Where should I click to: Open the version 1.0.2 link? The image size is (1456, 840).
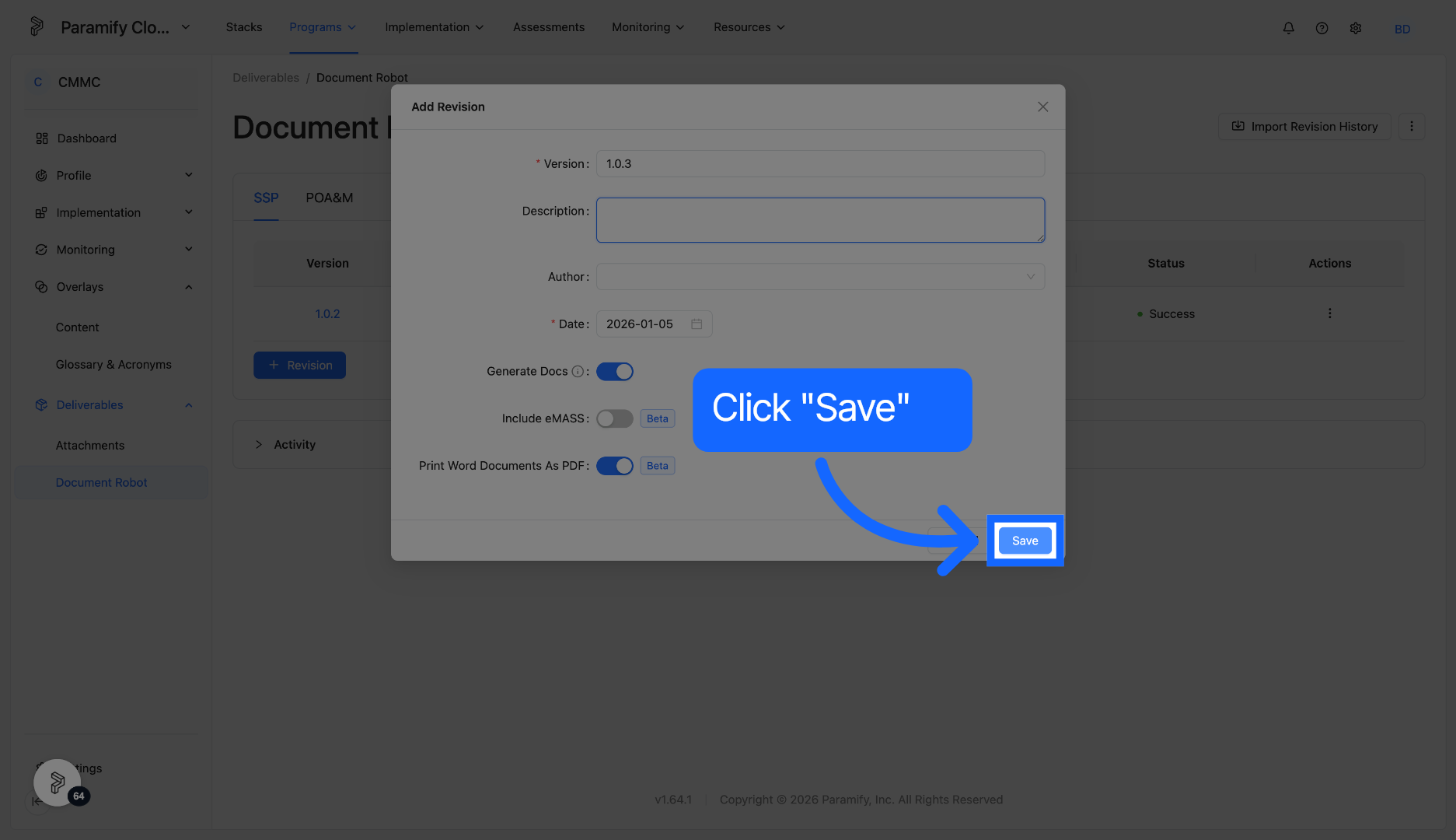point(327,313)
